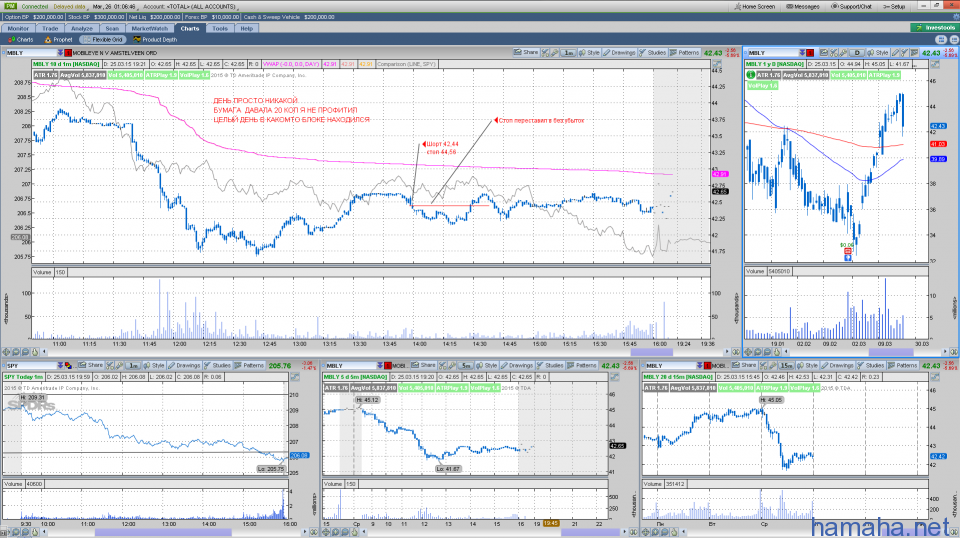Click the symbol field of the SPY chart
960x538 pixels.
(x=31, y=365)
